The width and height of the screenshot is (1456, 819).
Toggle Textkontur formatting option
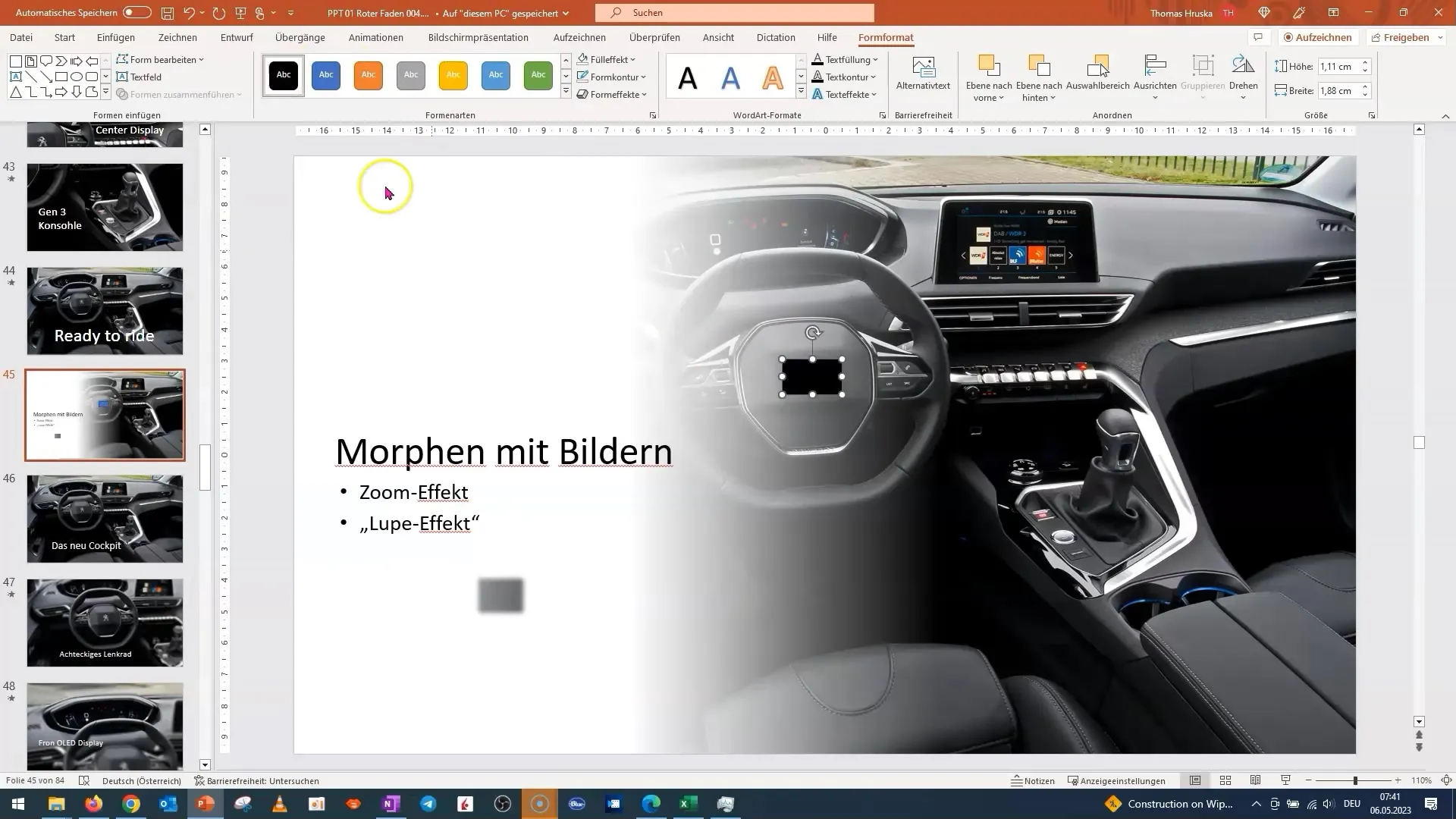pyautogui.click(x=847, y=77)
